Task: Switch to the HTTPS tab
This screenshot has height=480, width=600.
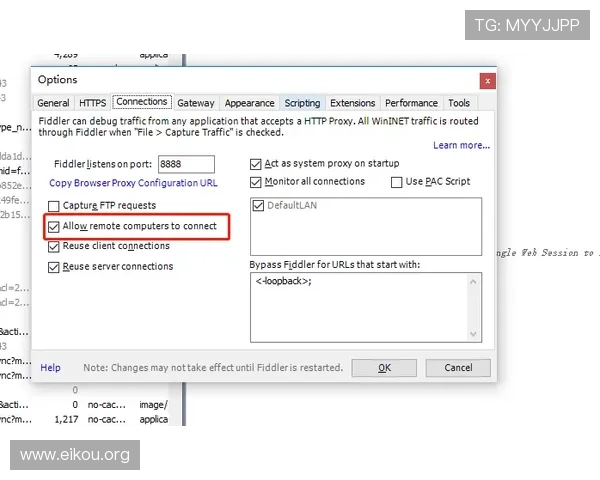Action: [92, 103]
